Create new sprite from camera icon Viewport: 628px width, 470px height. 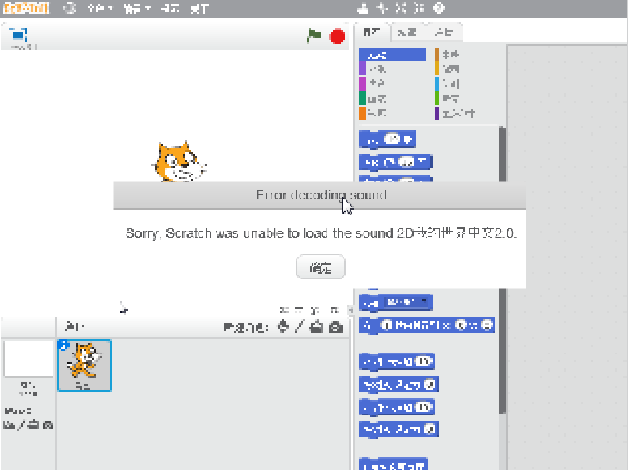pyautogui.click(x=336, y=327)
